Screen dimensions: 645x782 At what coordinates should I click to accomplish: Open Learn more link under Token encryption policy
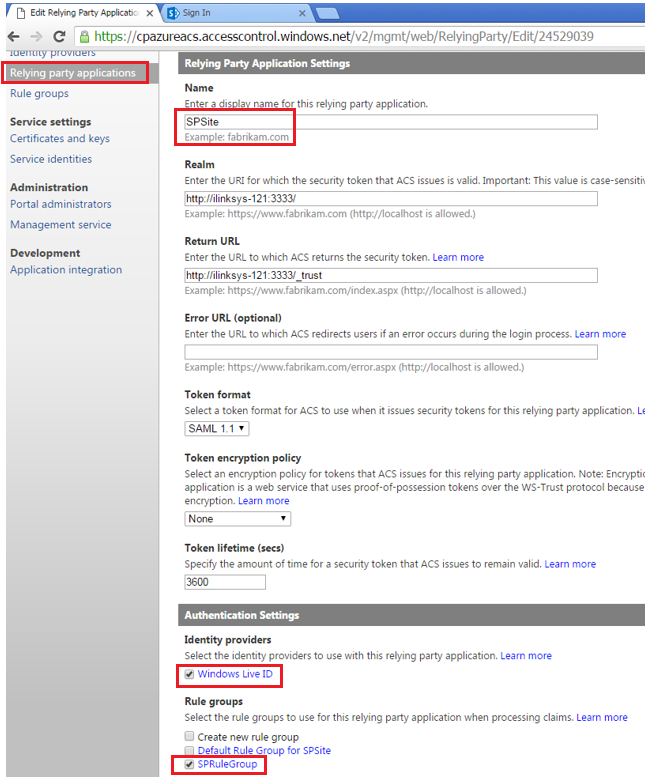[x=263, y=501]
